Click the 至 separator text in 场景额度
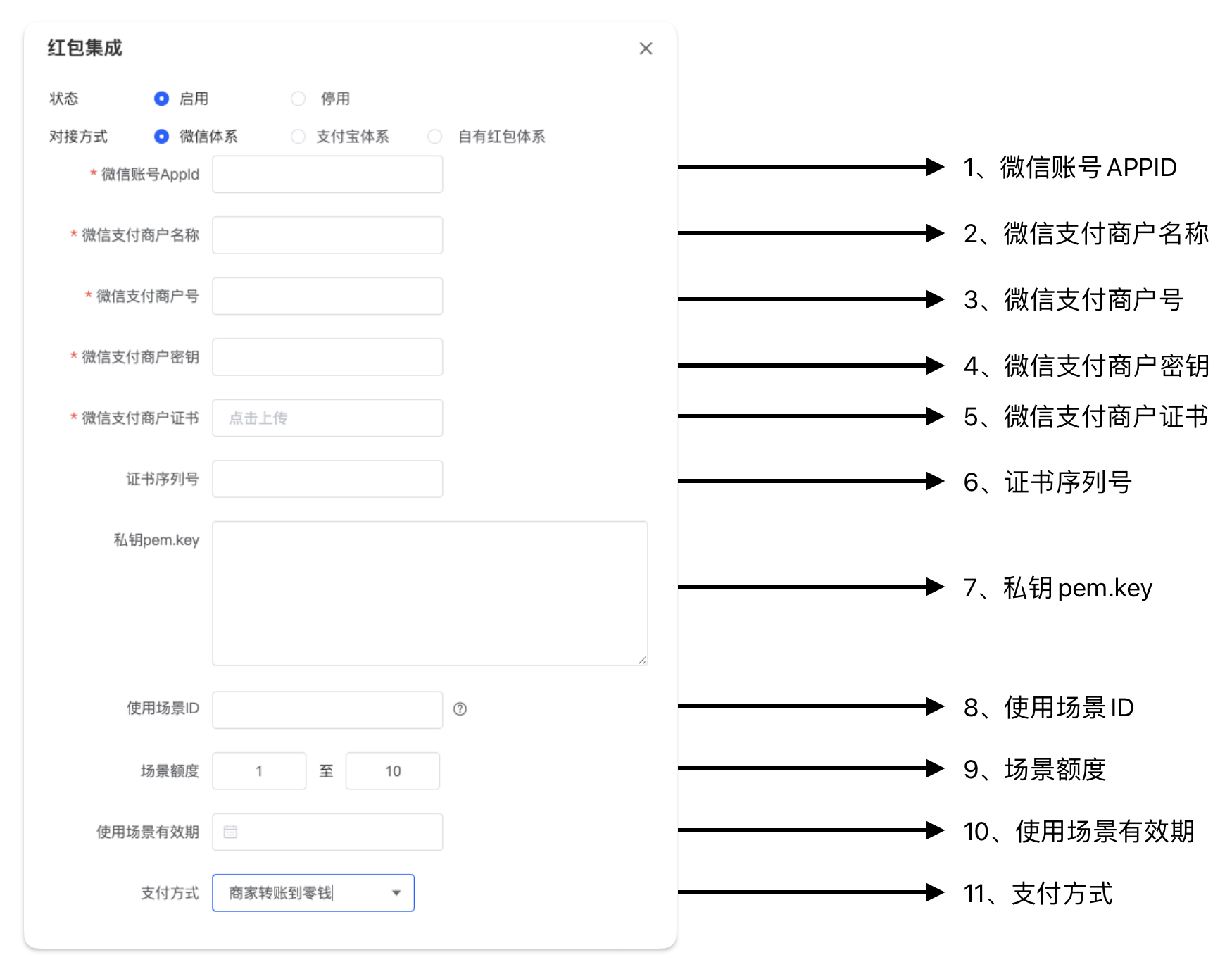Screen dimensions: 1232x962 tap(326, 771)
